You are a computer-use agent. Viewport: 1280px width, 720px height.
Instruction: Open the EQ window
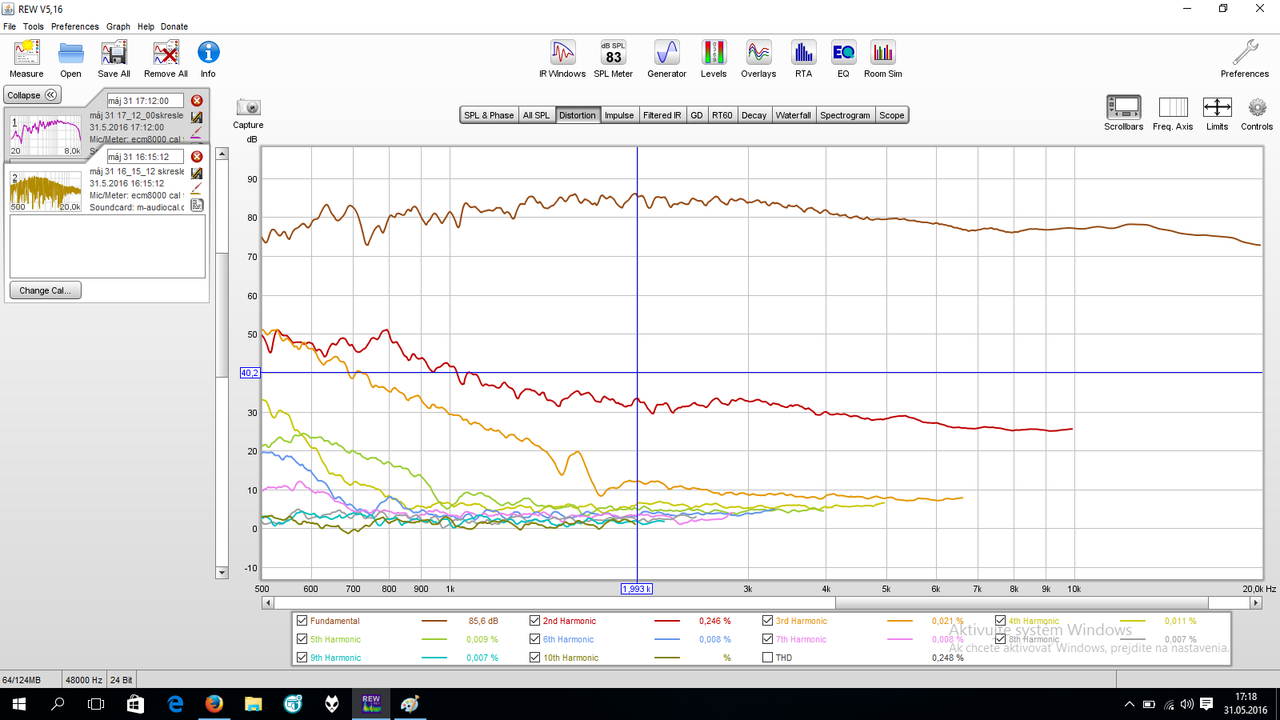pyautogui.click(x=843, y=59)
